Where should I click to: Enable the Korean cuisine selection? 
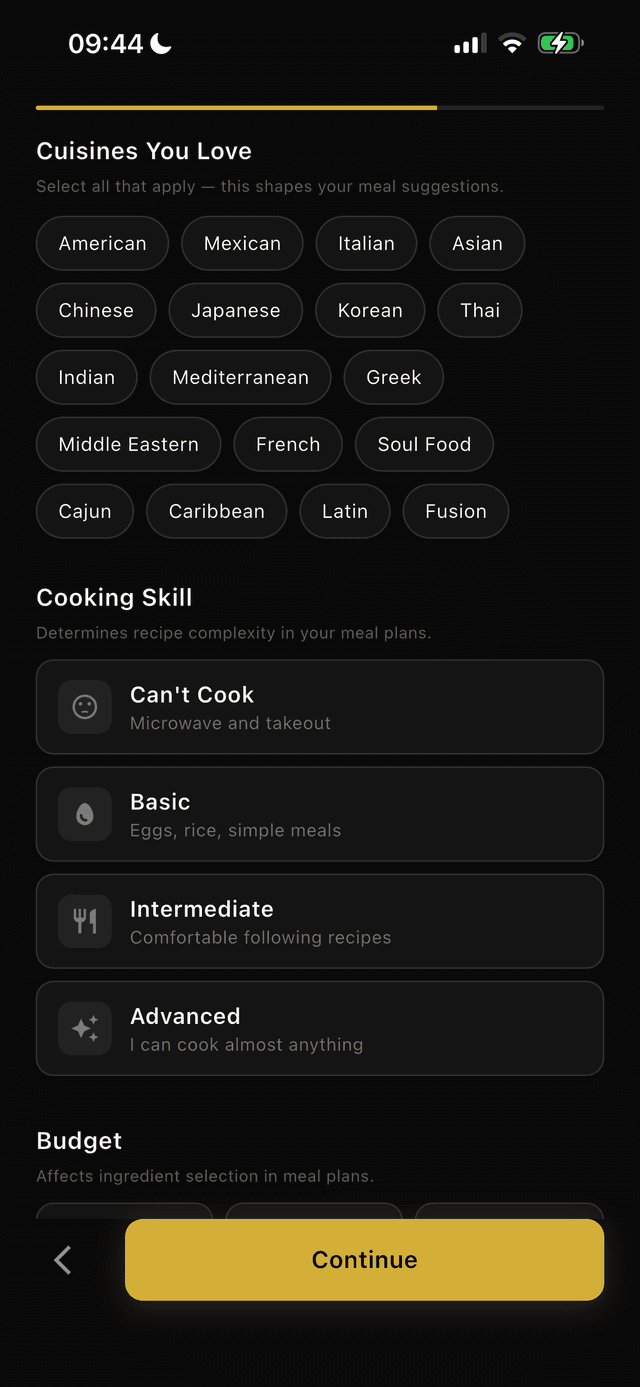coord(370,310)
